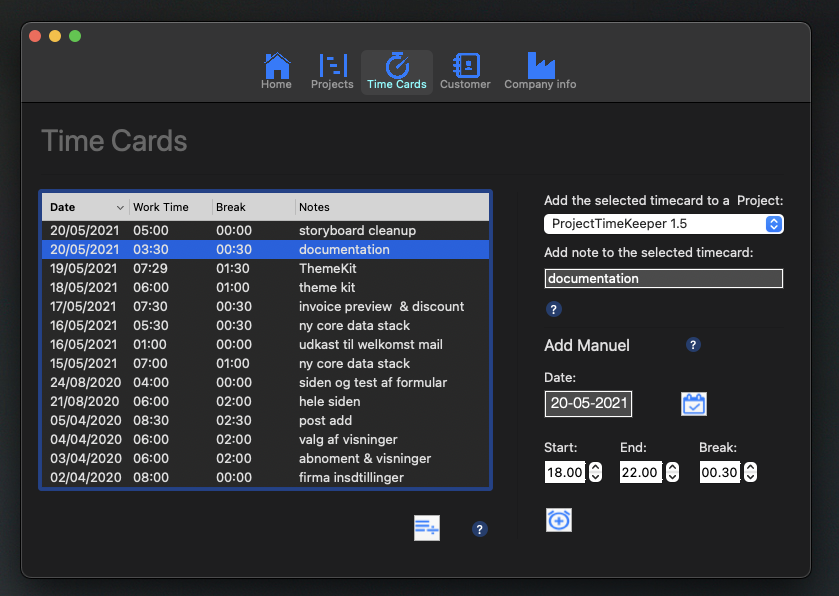Open the Customer section
Image resolution: width=839 pixels, height=596 pixels.
click(465, 72)
